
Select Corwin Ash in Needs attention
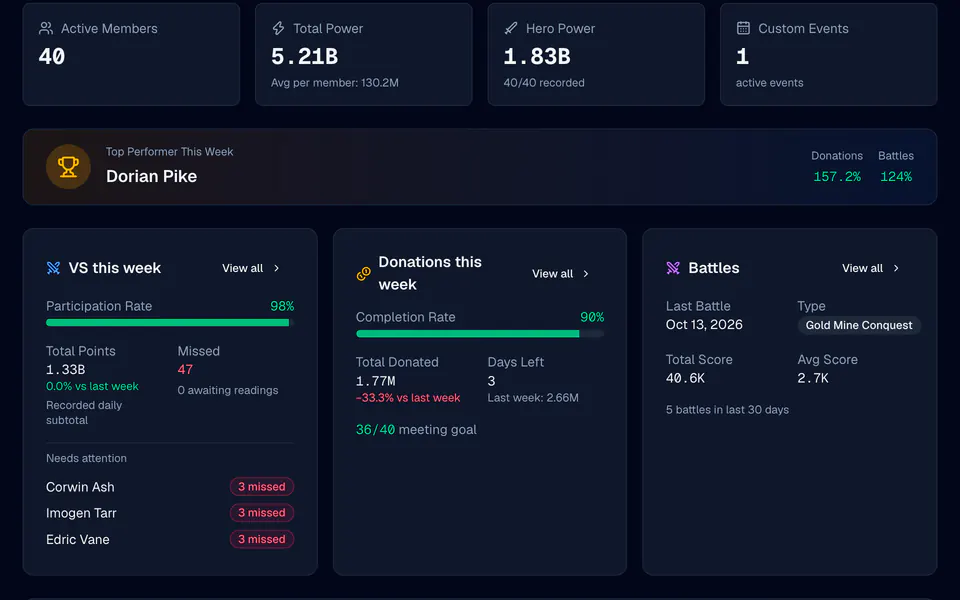click(80, 487)
